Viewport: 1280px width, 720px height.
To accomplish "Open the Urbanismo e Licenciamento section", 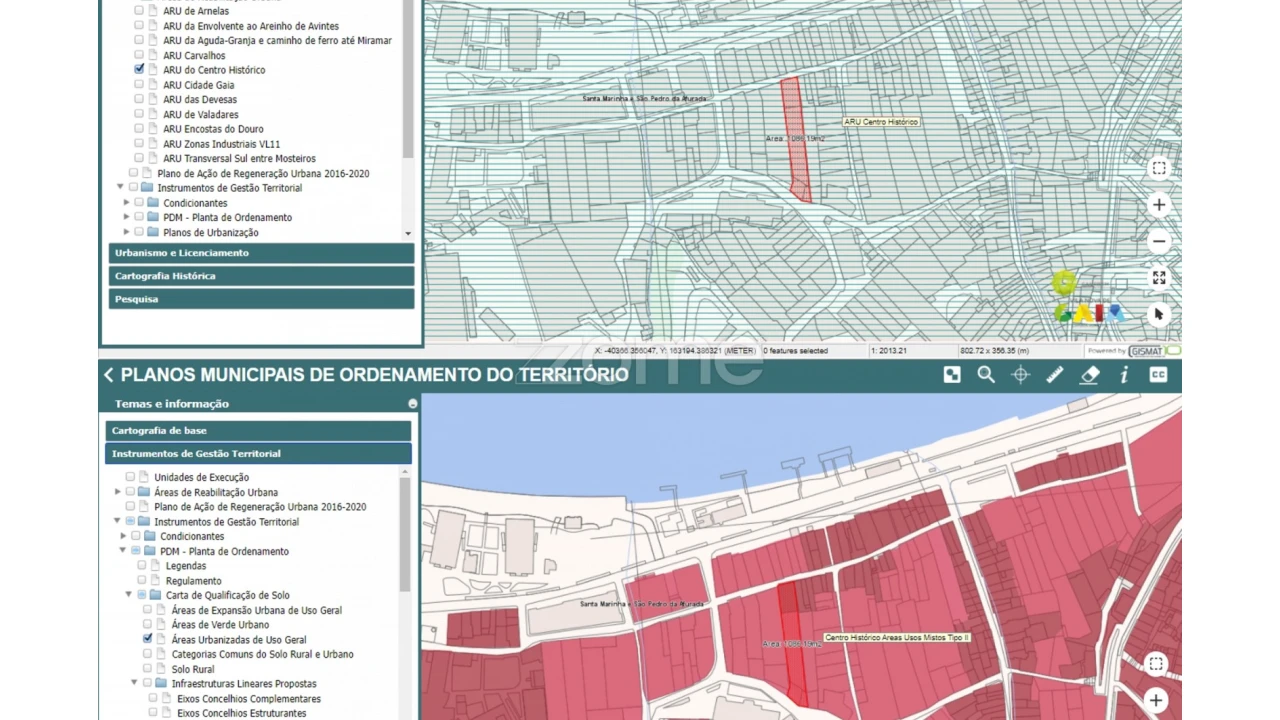I will click(261, 253).
